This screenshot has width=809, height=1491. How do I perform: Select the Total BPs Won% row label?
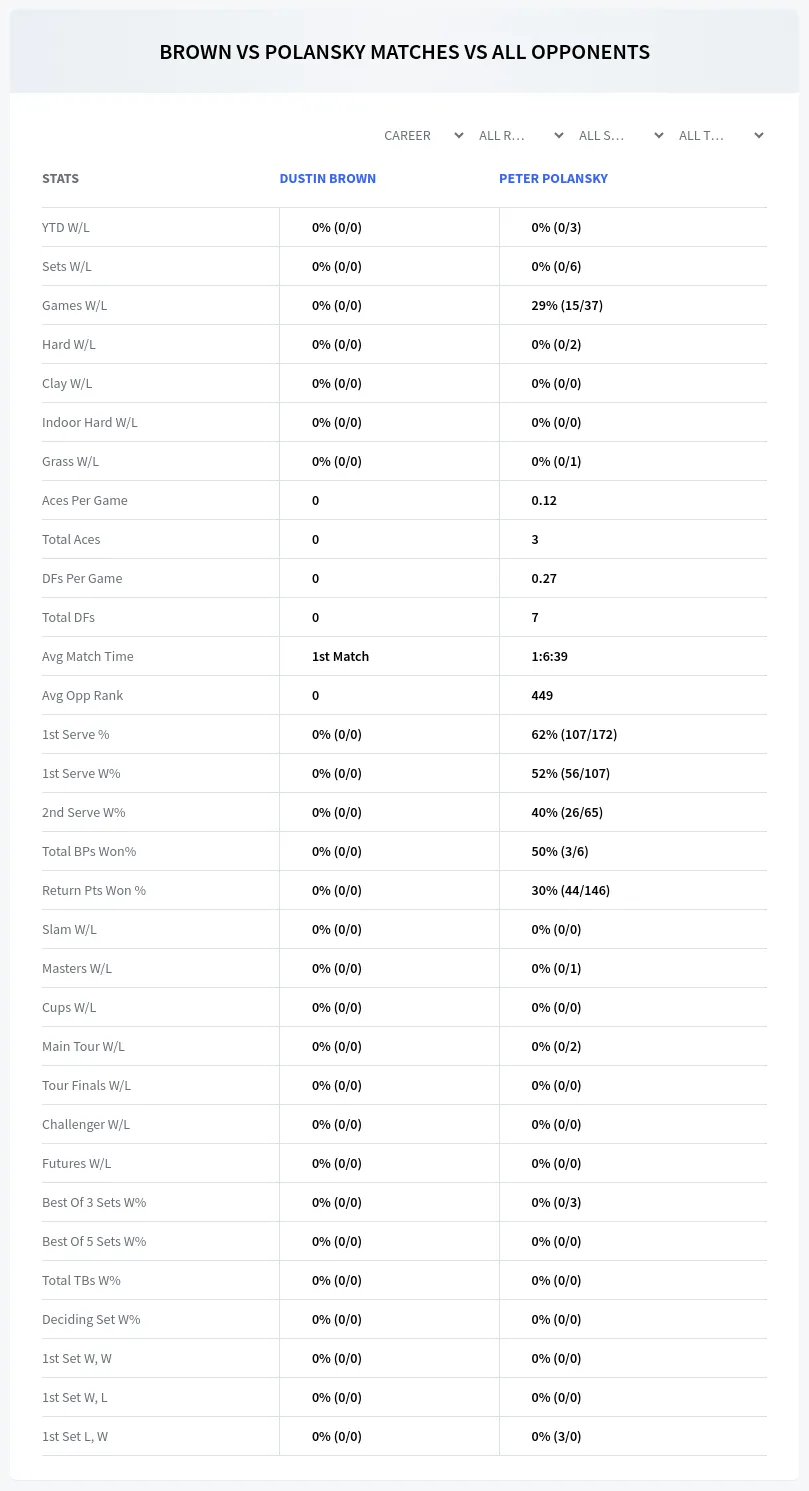tap(89, 851)
